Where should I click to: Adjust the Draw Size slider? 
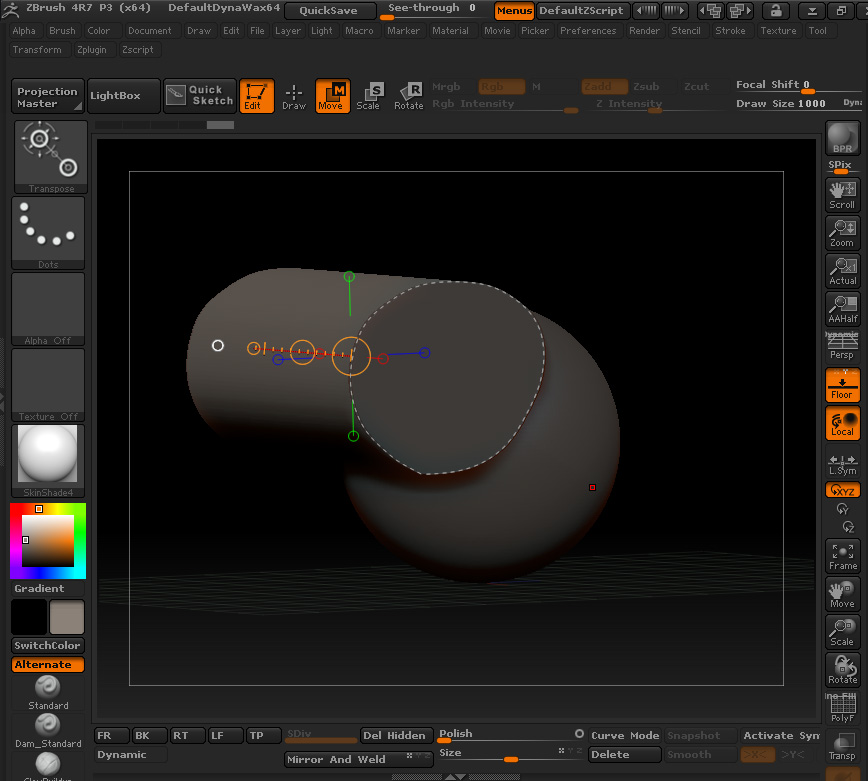point(797,104)
